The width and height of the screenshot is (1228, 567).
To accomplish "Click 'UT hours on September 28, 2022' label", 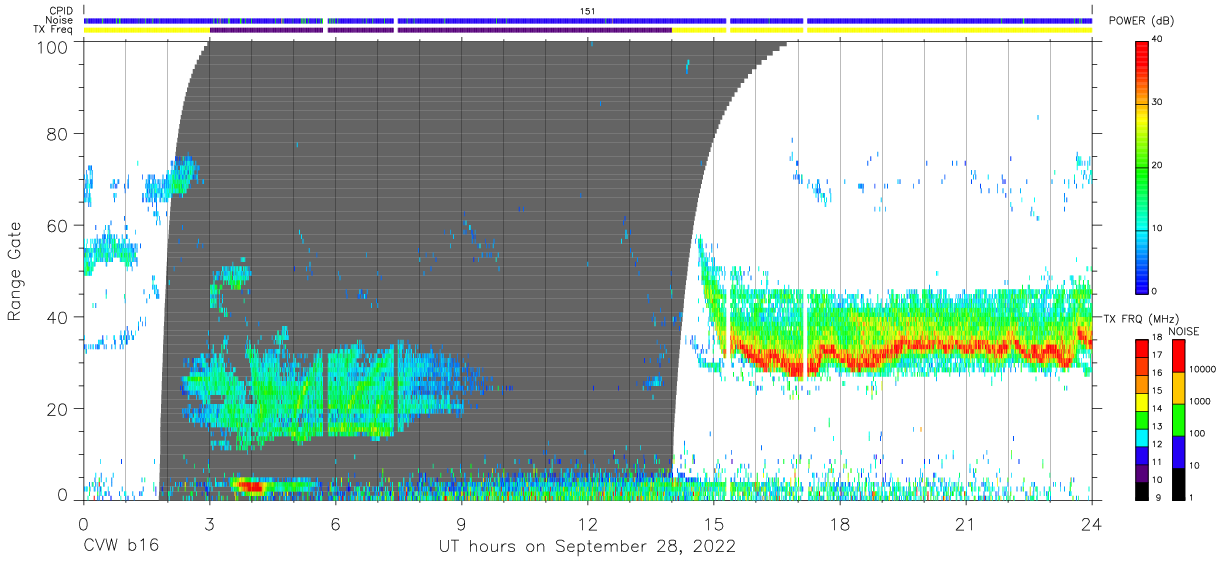I will (x=587, y=547).
